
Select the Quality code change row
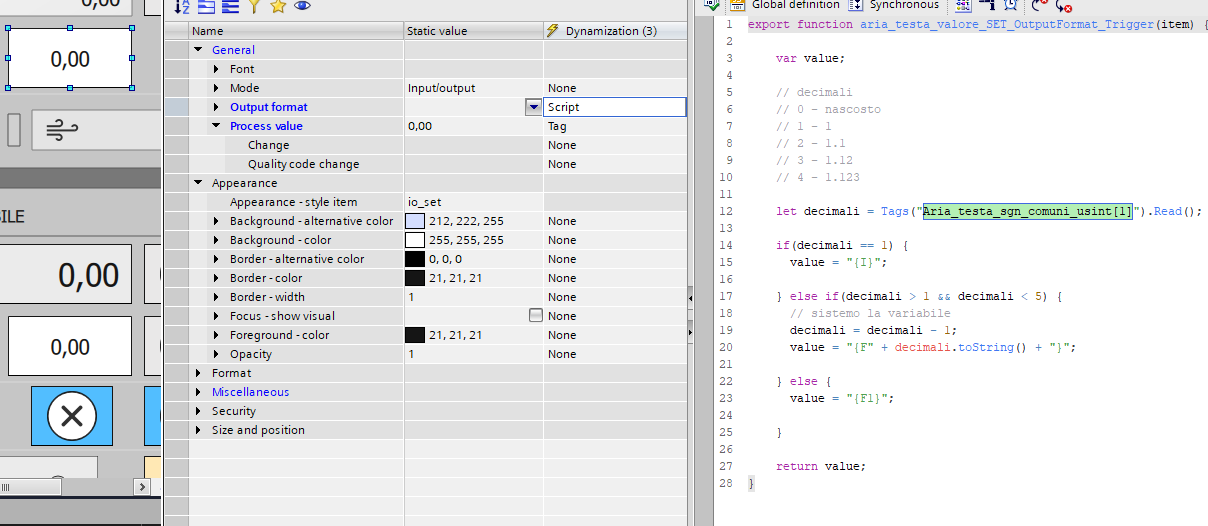point(425,164)
